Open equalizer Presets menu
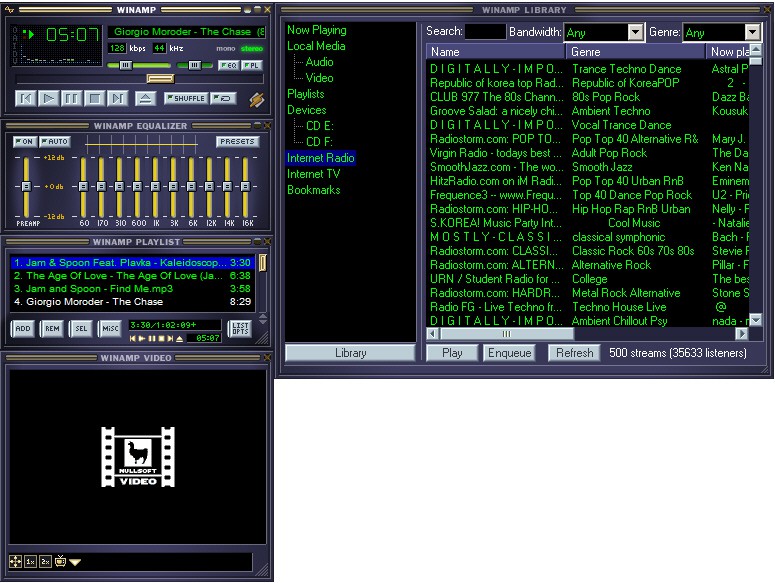 [x=237, y=142]
